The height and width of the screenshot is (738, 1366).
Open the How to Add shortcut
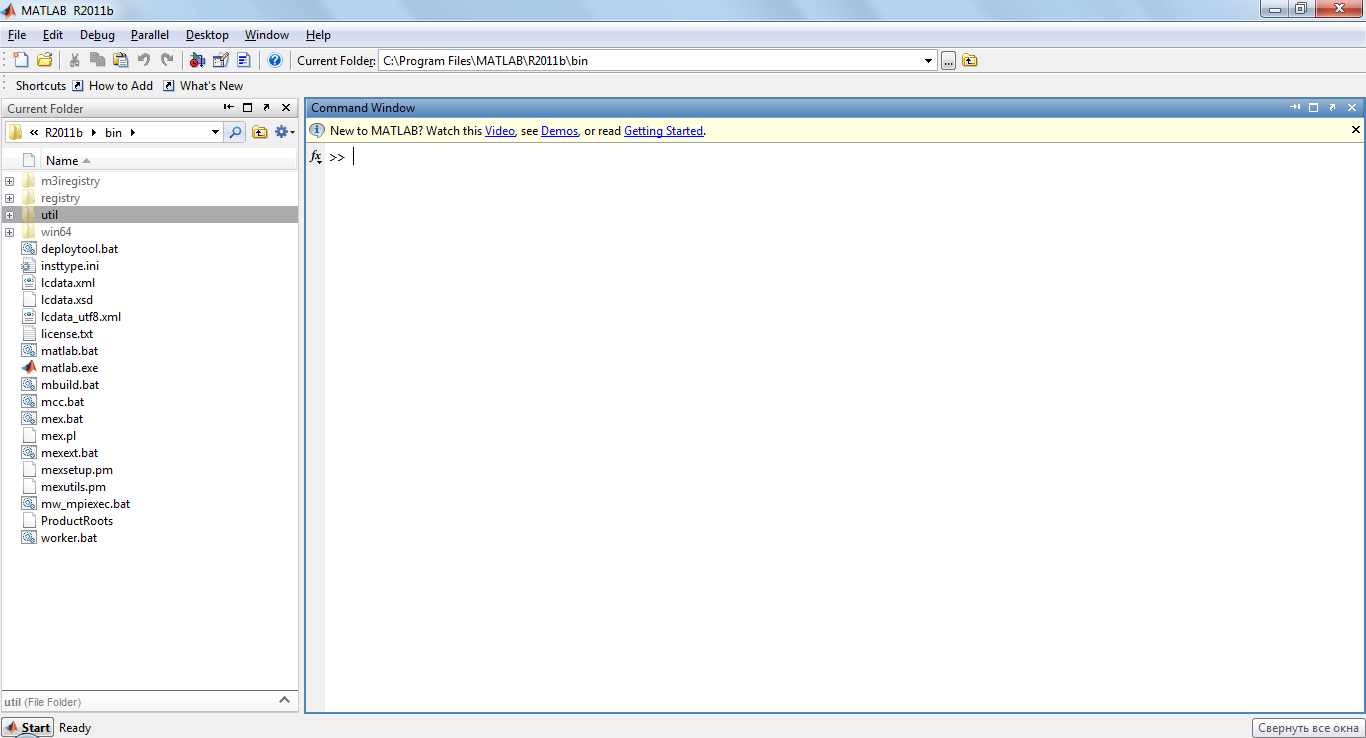[112, 86]
